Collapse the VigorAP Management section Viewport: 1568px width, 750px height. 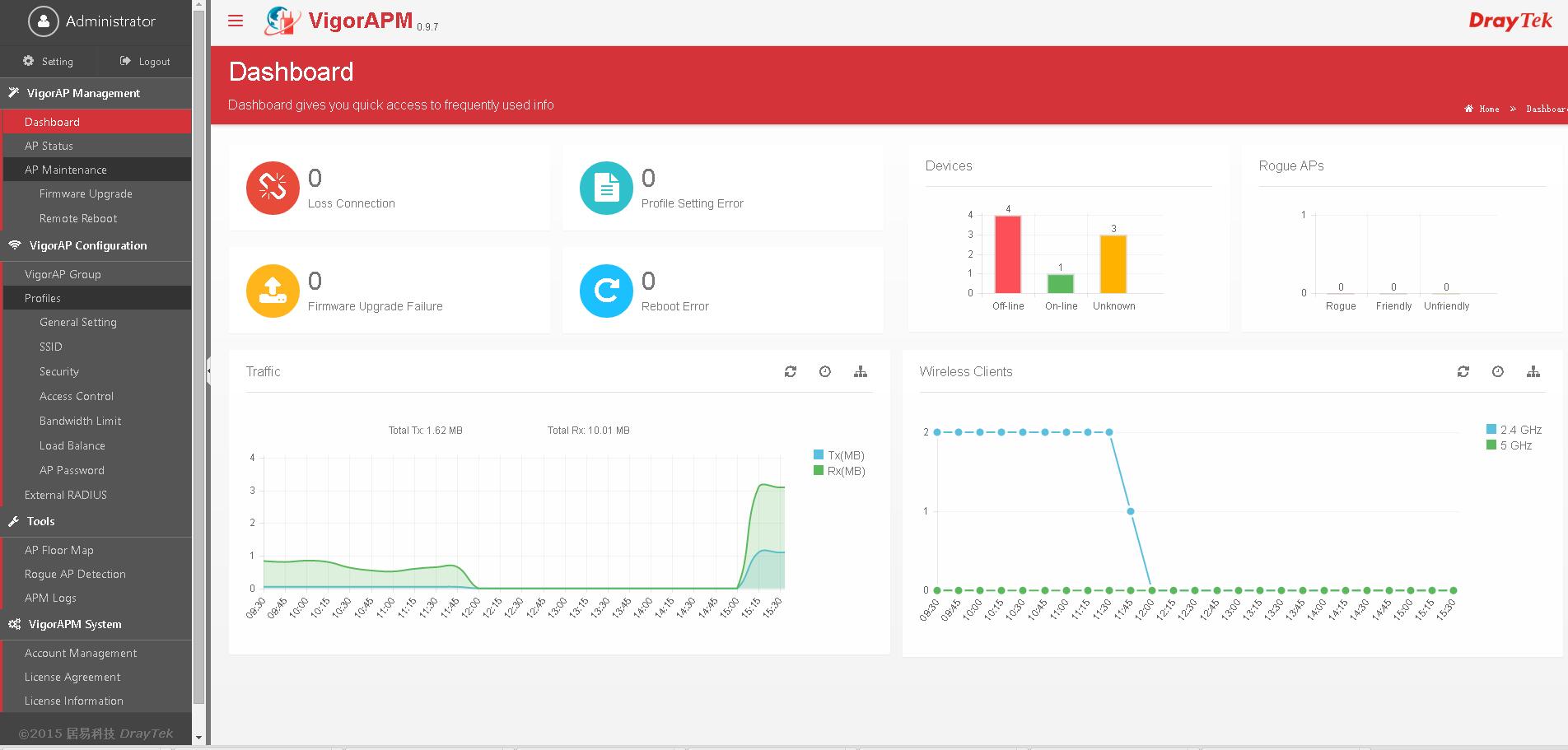96,93
